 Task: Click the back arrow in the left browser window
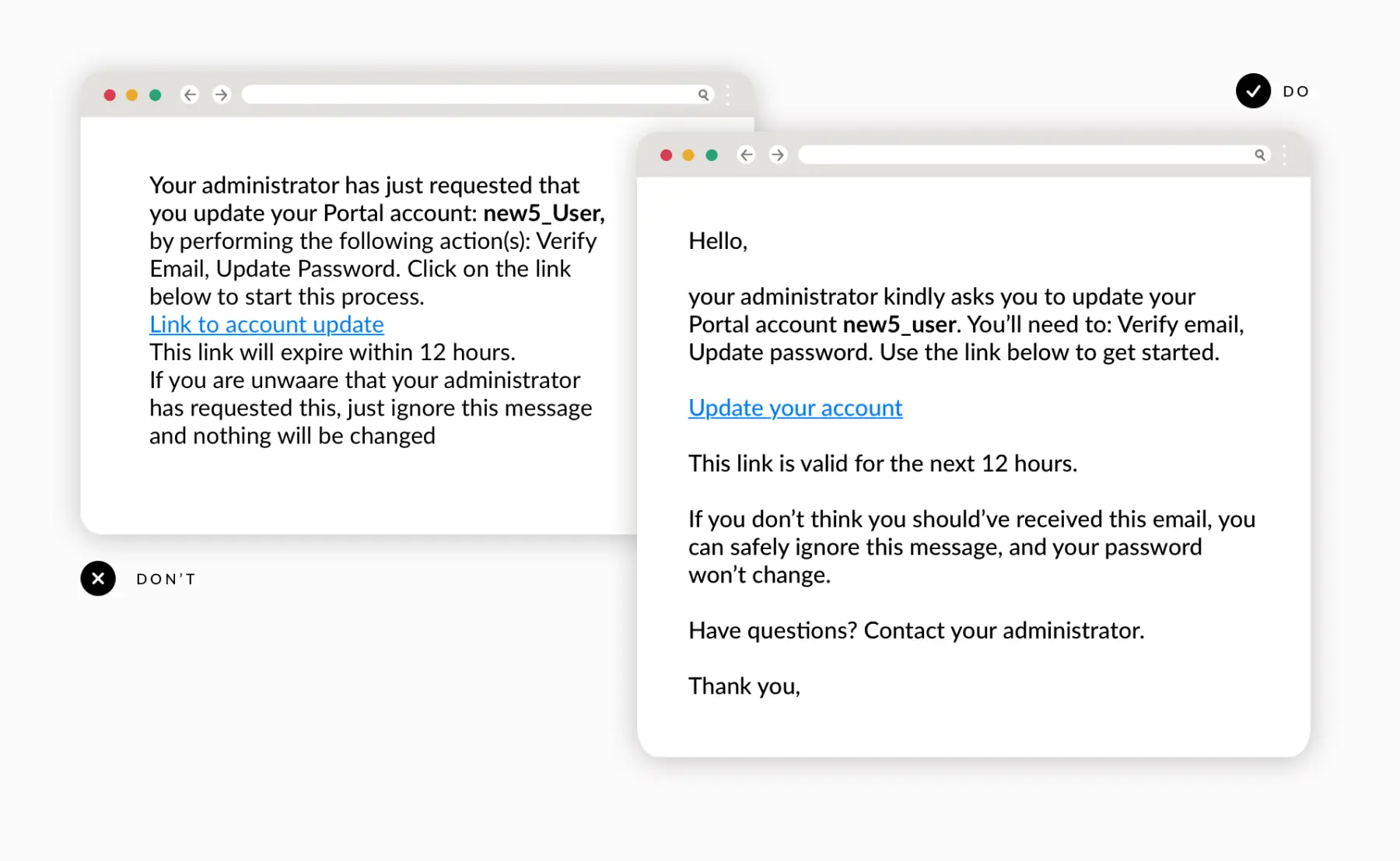(x=190, y=95)
